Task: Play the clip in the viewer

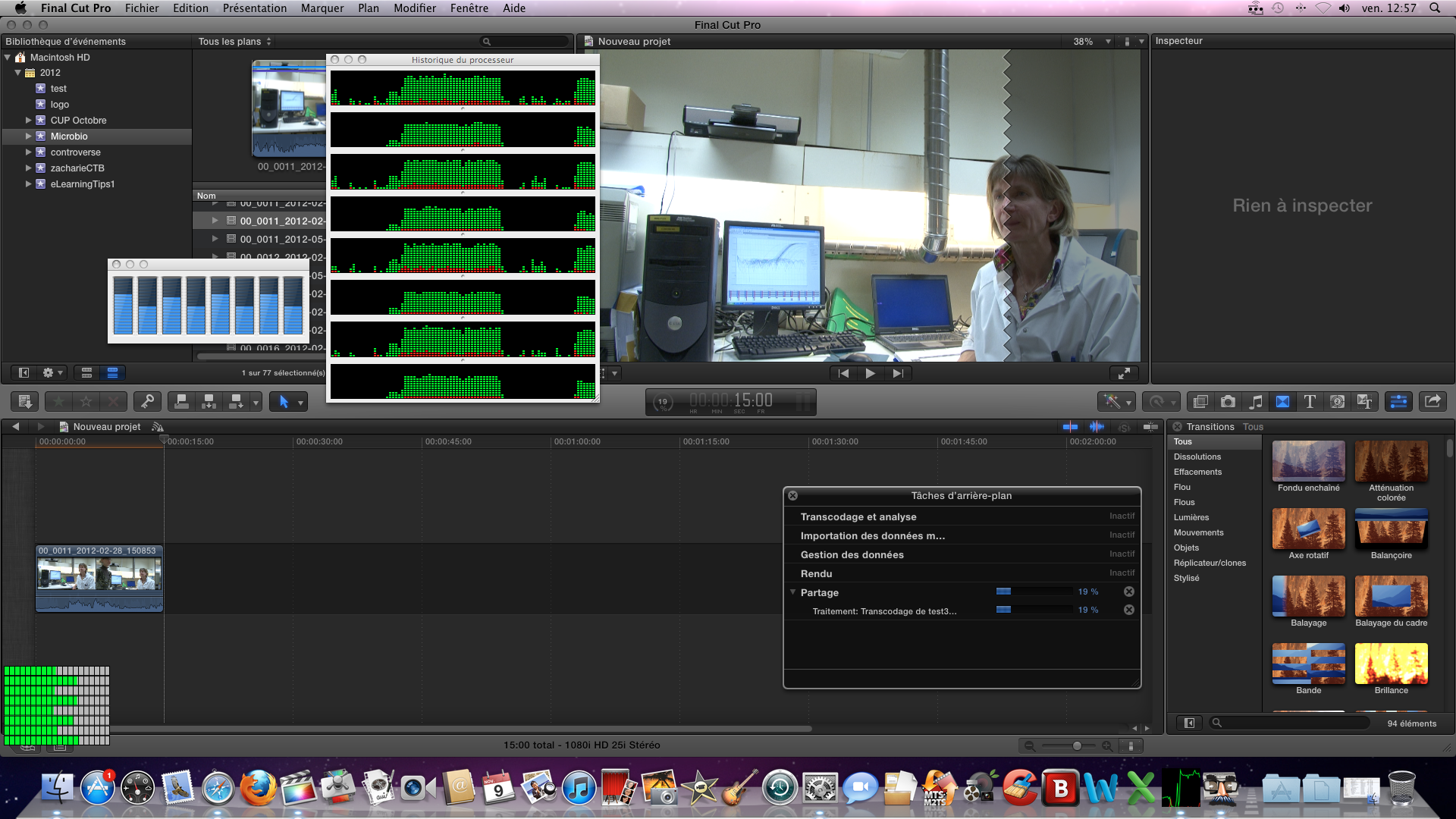Action: (870, 373)
